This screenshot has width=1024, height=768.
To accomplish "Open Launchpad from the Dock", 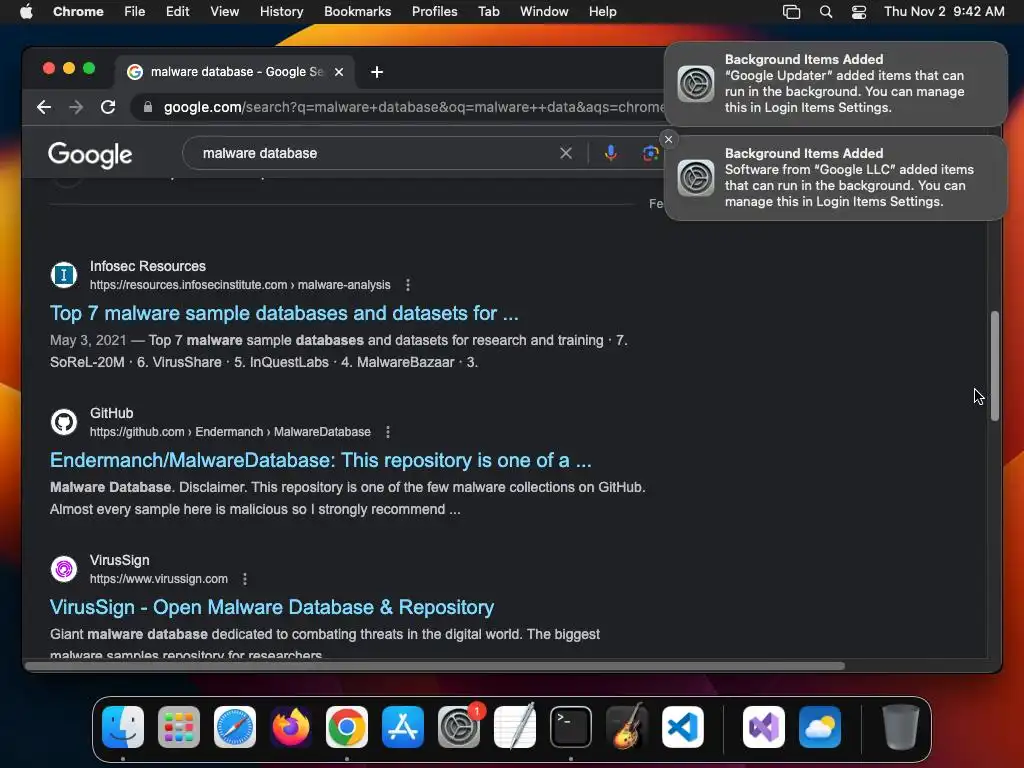I will (179, 727).
